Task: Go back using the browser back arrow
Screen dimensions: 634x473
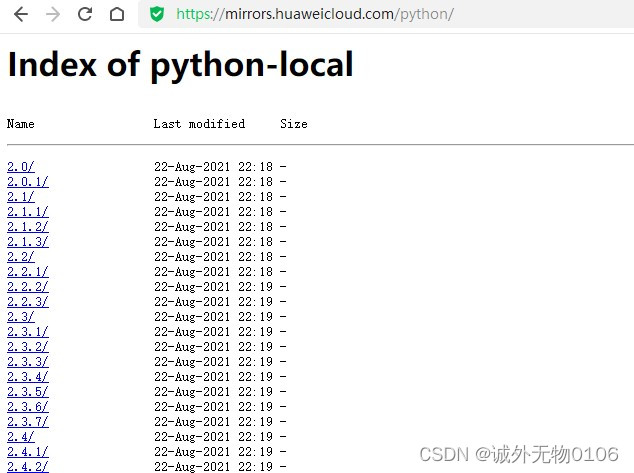Action: pyautogui.click(x=21, y=15)
